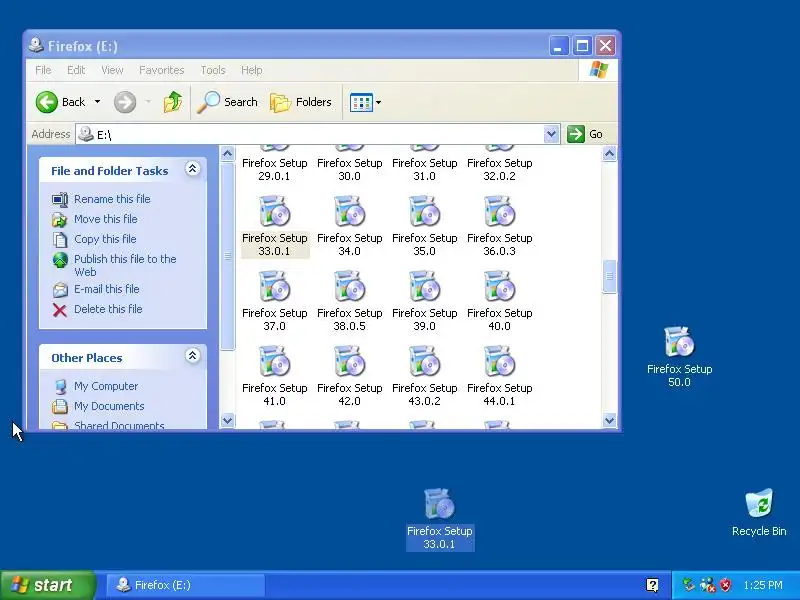Screen dimensions: 800x600
Task: Open the View menu
Action: [112, 70]
